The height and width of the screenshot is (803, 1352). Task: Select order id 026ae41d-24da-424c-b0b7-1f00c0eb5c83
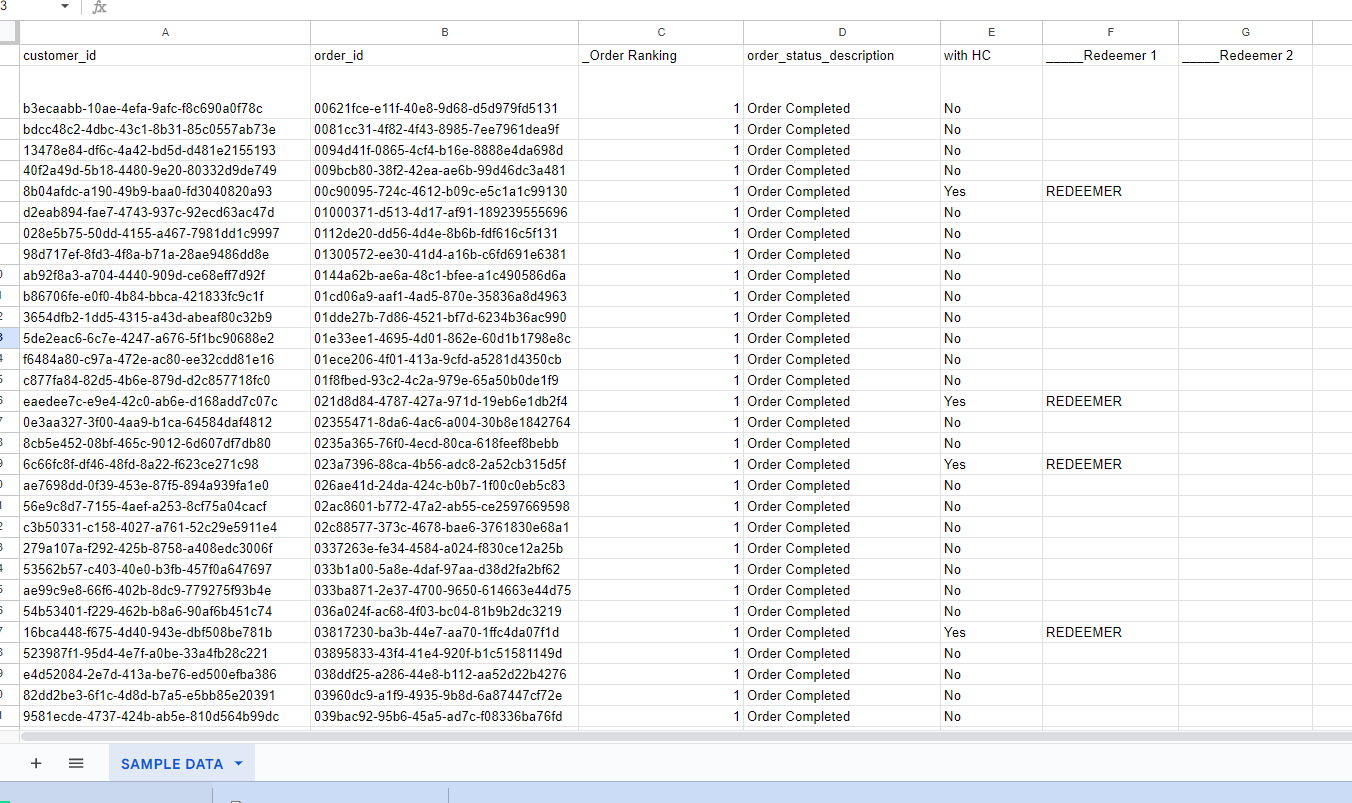[x=444, y=485]
